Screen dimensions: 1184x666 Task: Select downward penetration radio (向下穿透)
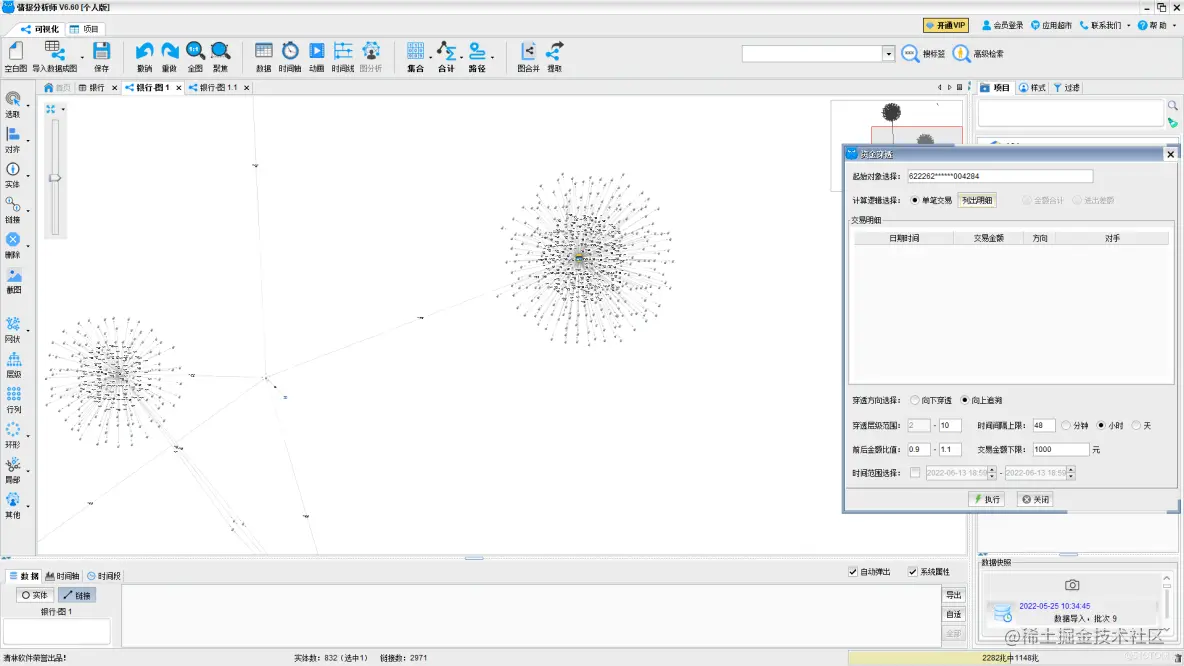coord(914,400)
